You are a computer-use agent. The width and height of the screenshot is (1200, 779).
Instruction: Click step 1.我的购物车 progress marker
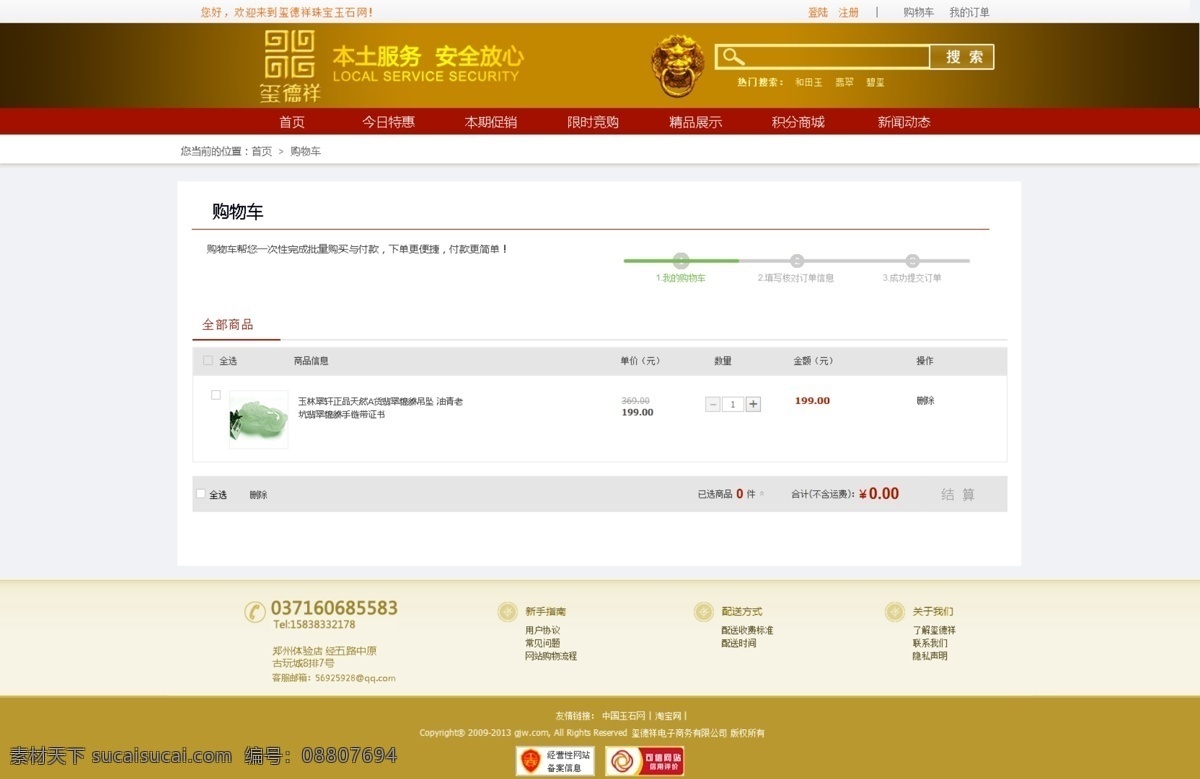[x=681, y=261]
